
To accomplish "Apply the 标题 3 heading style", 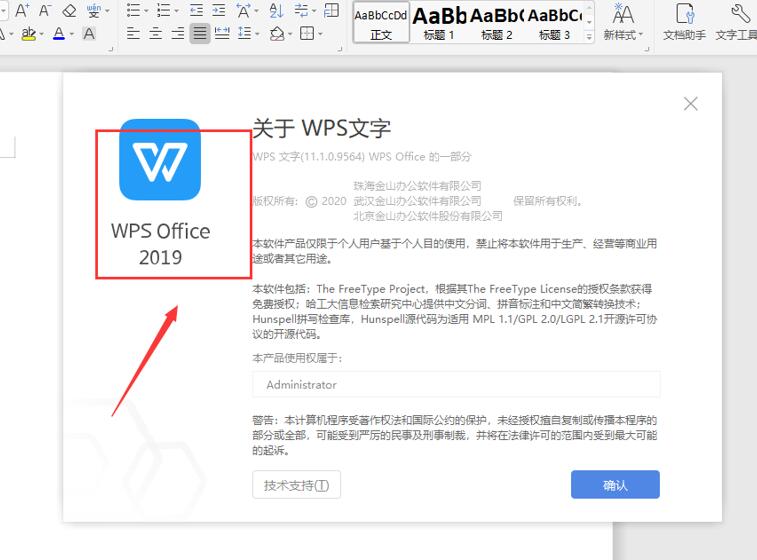I will pos(554,22).
